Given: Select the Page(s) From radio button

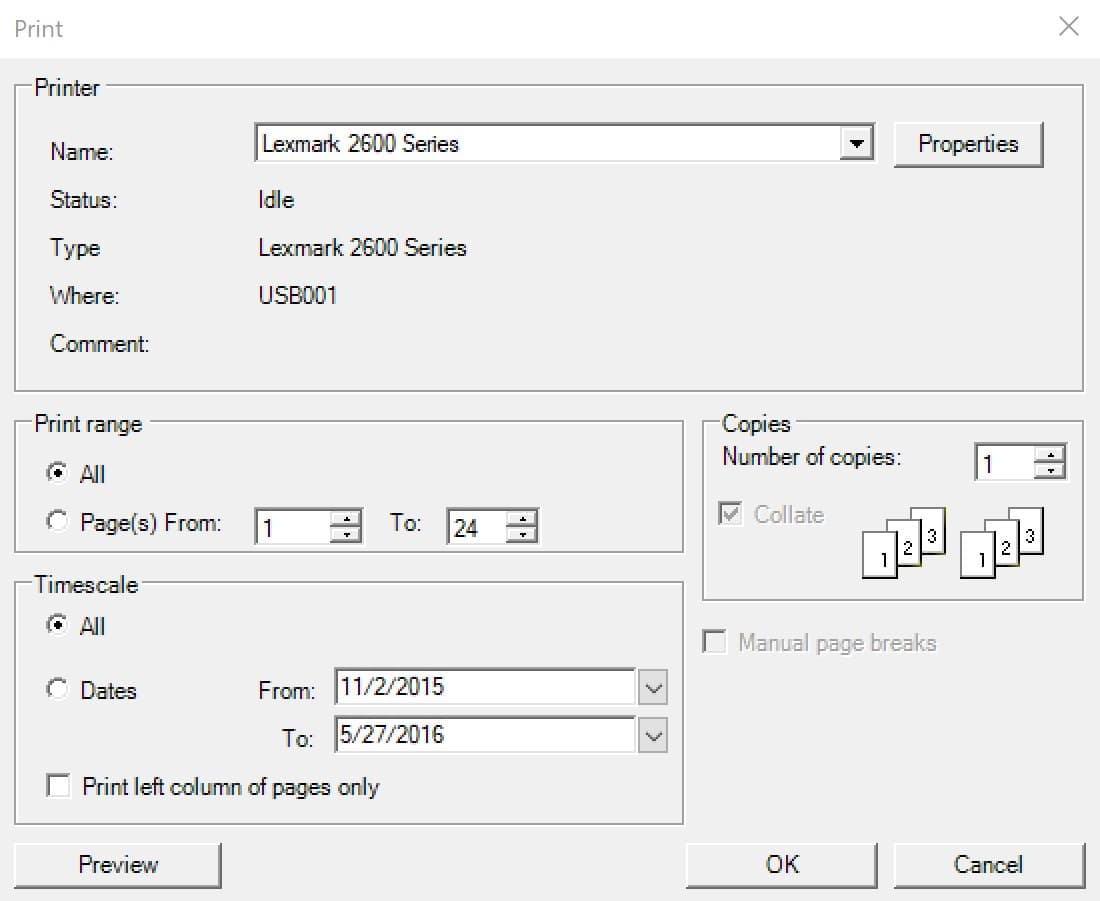Looking at the screenshot, I should click(57, 521).
